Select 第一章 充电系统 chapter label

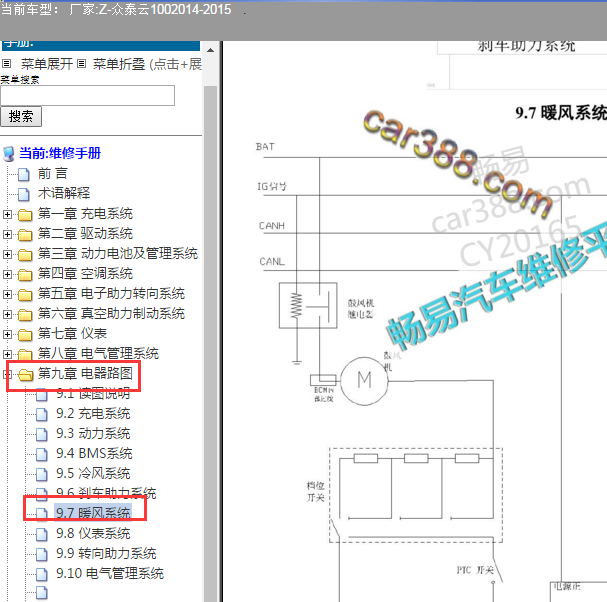point(85,213)
